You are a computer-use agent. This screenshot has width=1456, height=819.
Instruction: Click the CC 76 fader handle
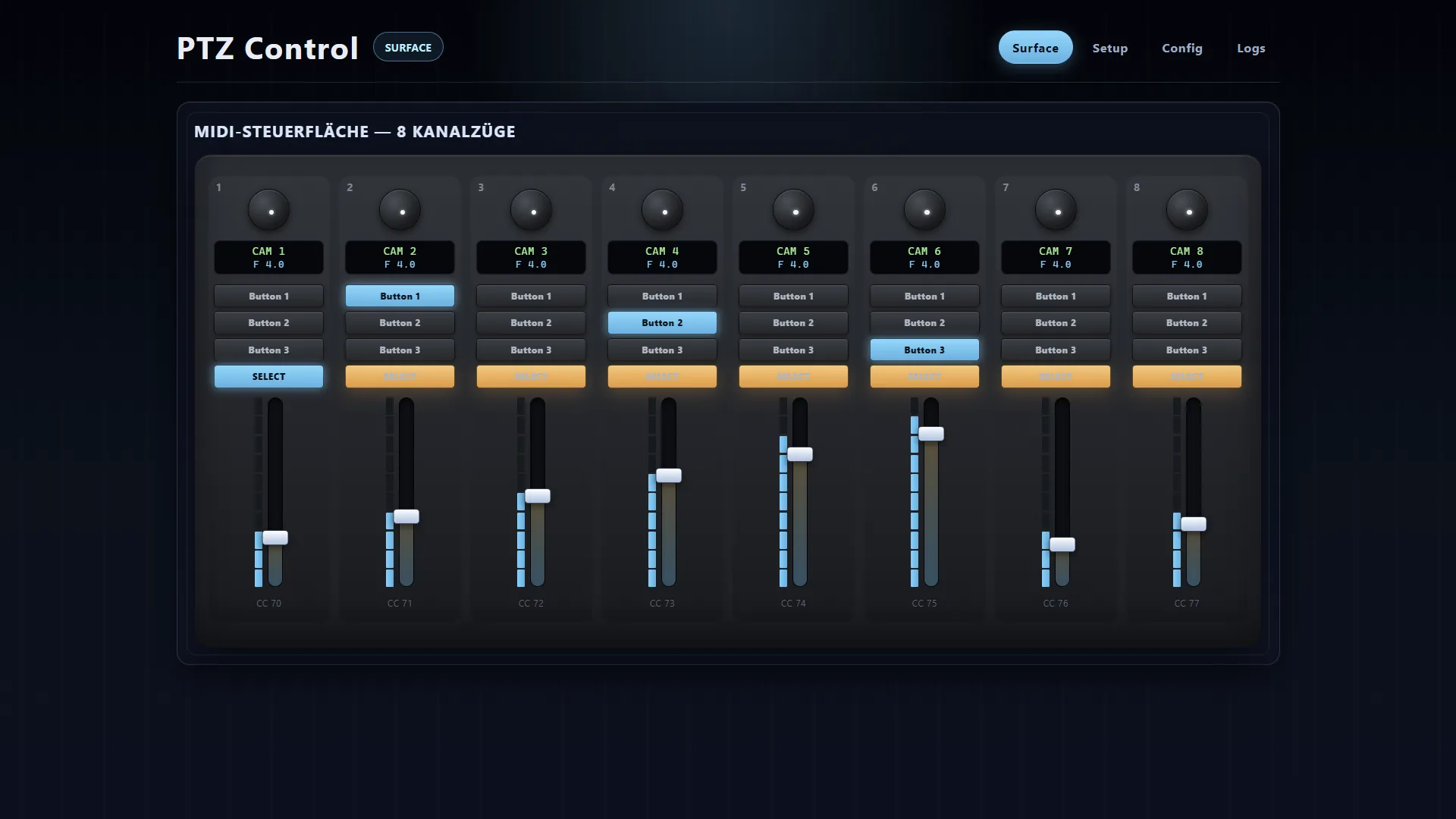(1062, 544)
